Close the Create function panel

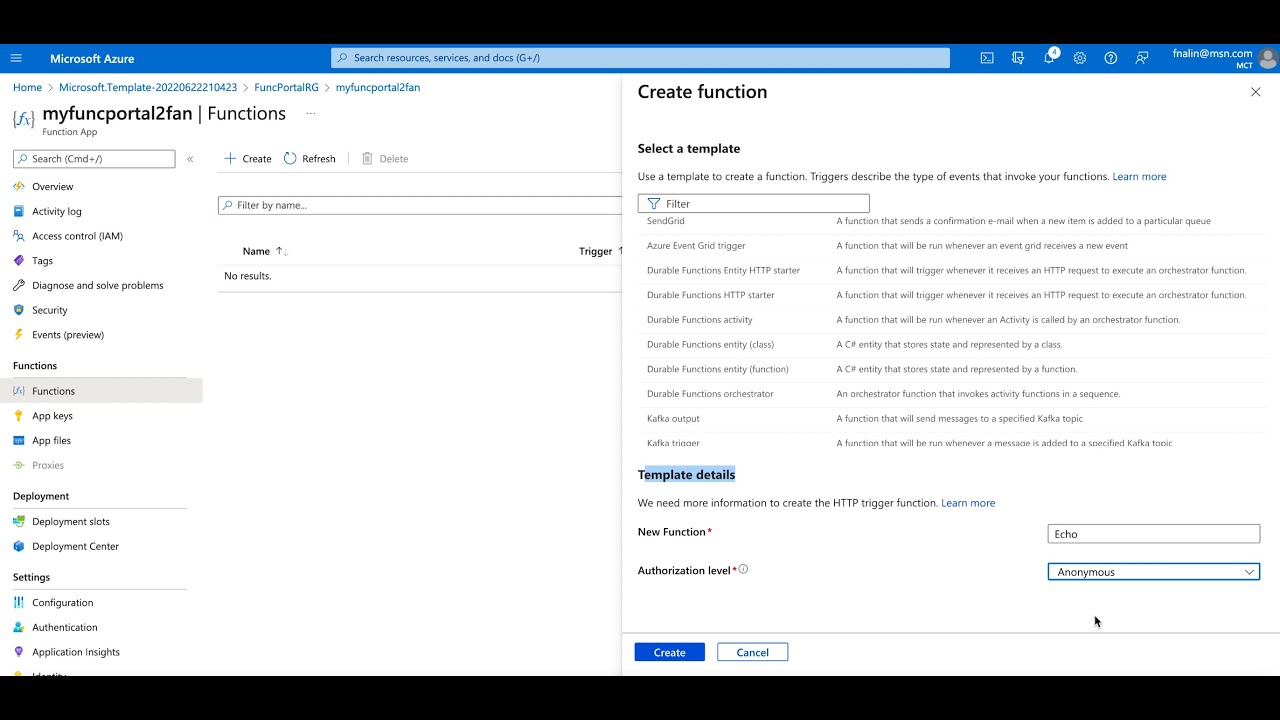pyautogui.click(x=1256, y=92)
